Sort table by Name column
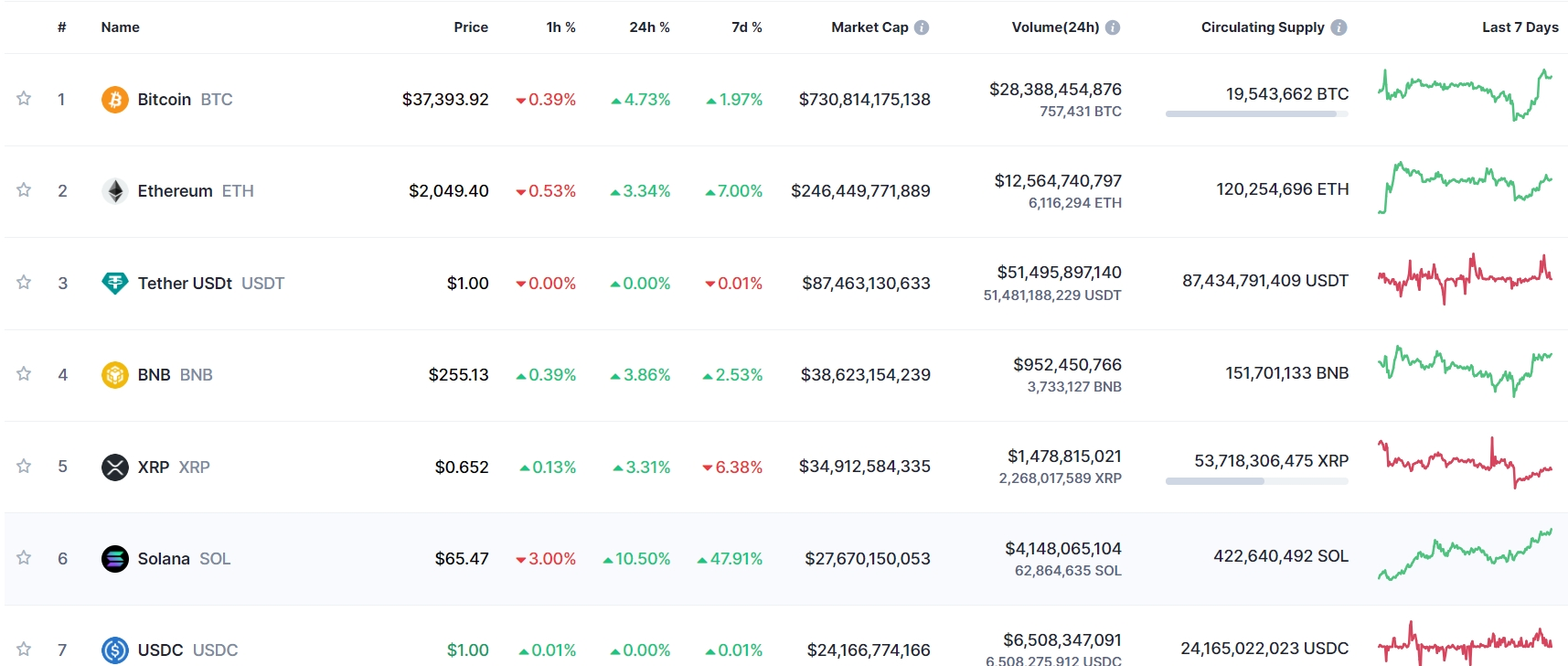This screenshot has height=666, width=1568. pyautogui.click(x=121, y=27)
